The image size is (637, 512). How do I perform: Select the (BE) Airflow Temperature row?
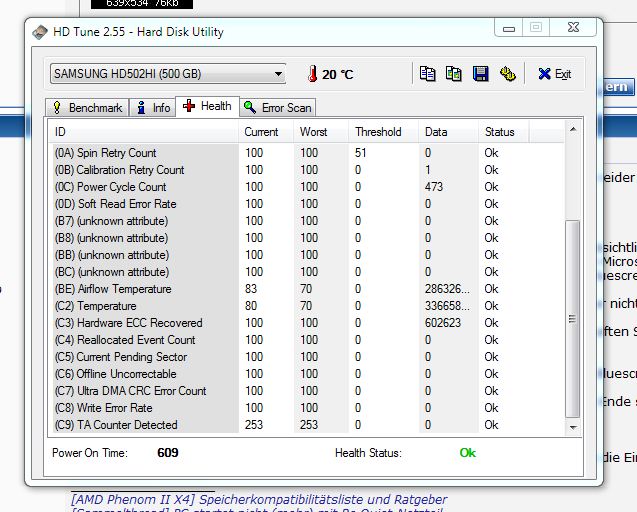point(307,289)
